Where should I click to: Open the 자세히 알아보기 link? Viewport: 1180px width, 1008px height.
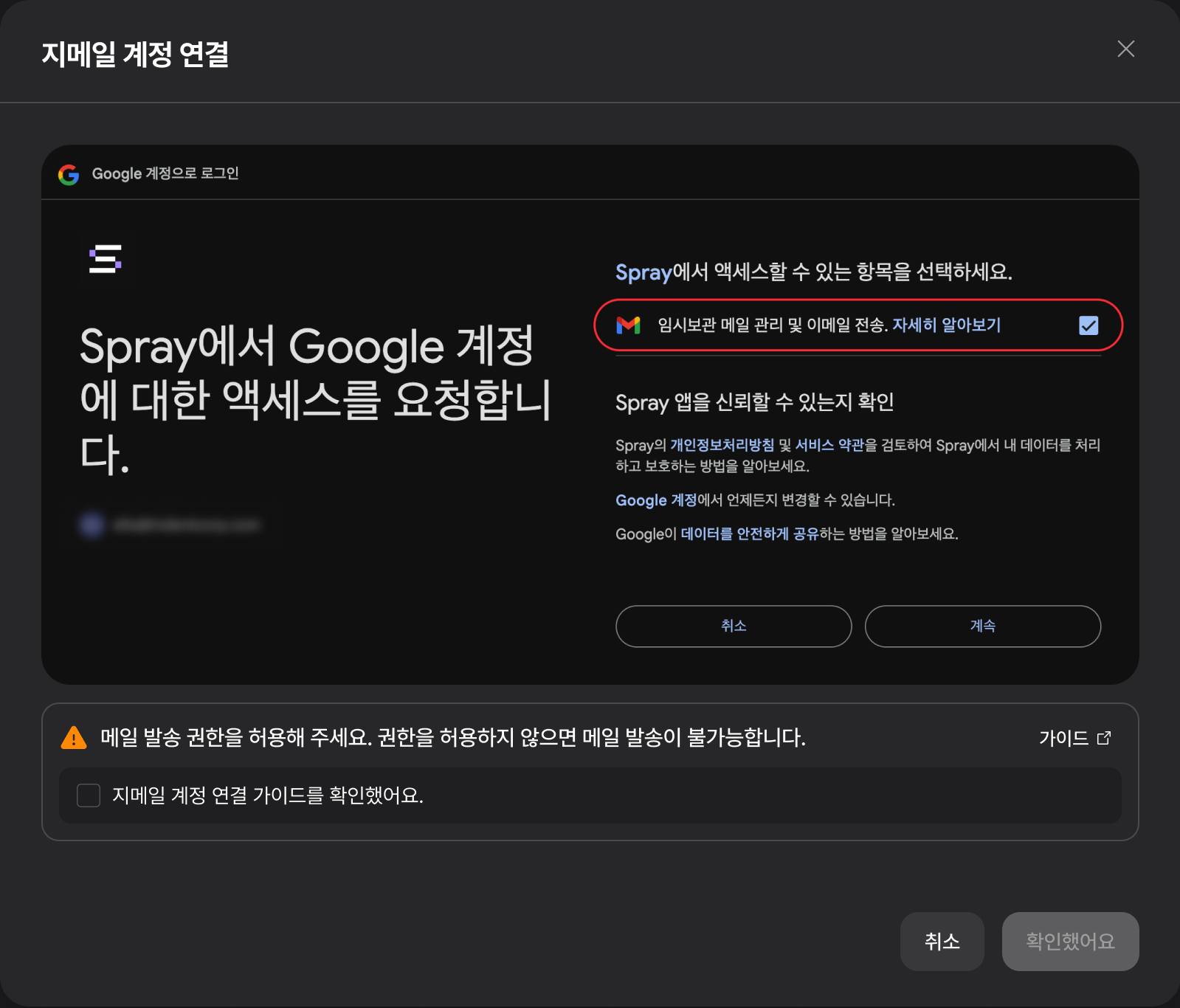(x=946, y=325)
